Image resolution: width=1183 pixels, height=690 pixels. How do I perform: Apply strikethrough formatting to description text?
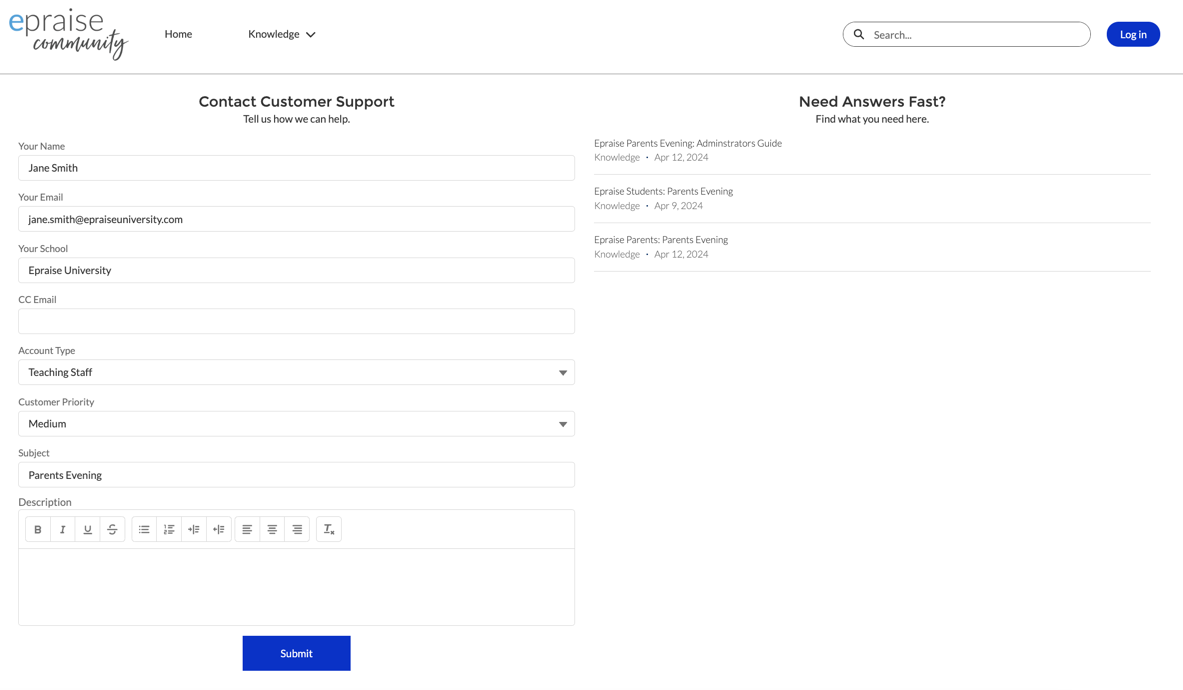pyautogui.click(x=112, y=528)
